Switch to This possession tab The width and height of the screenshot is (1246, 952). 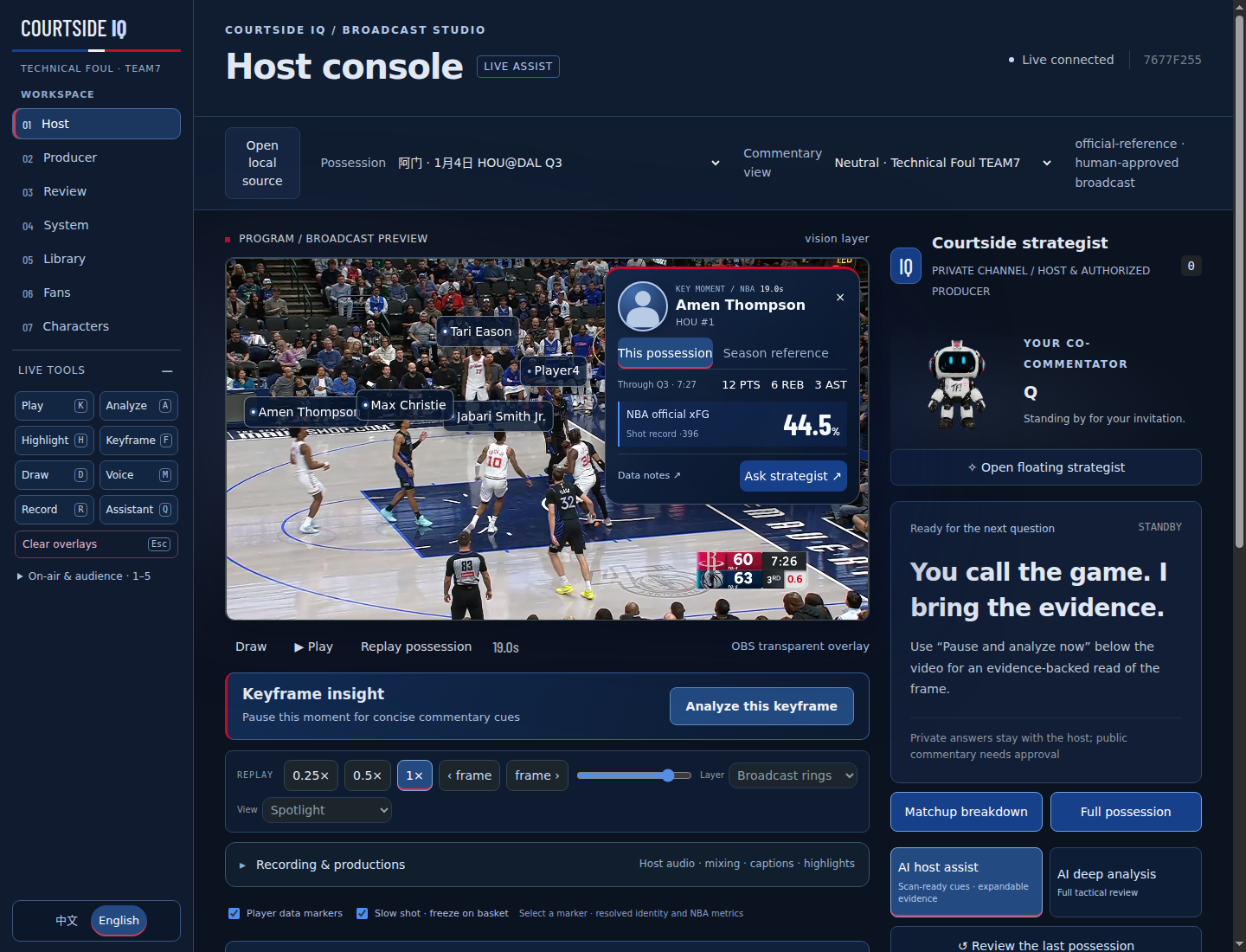(x=665, y=353)
